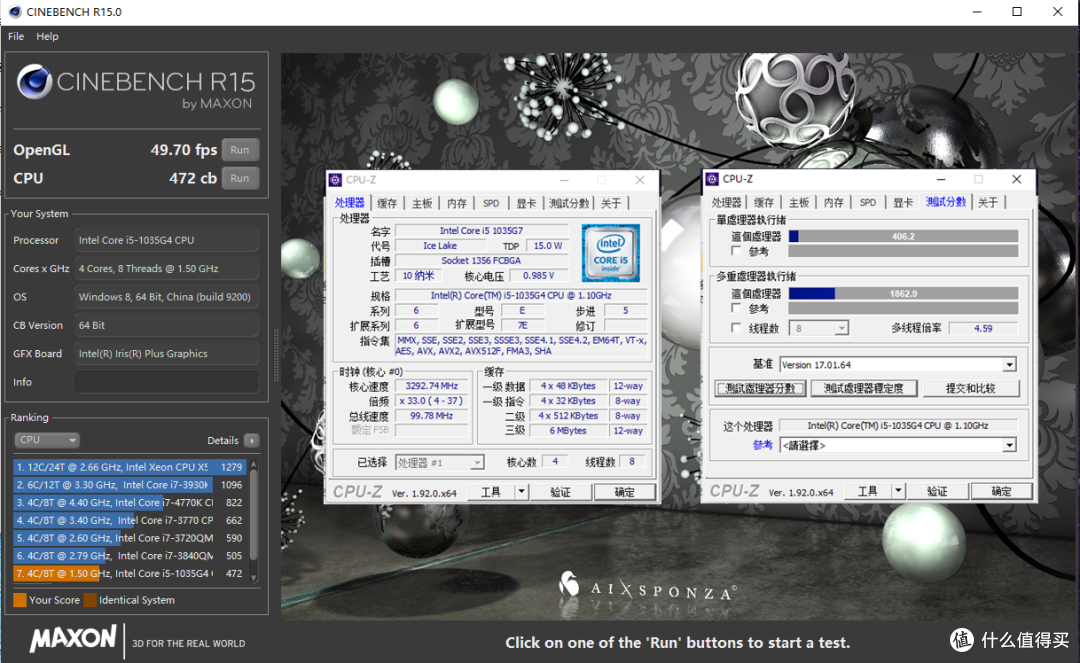Open 处理器 #1 selection dropdown
Viewport: 1080px width, 663px height.
(439, 463)
